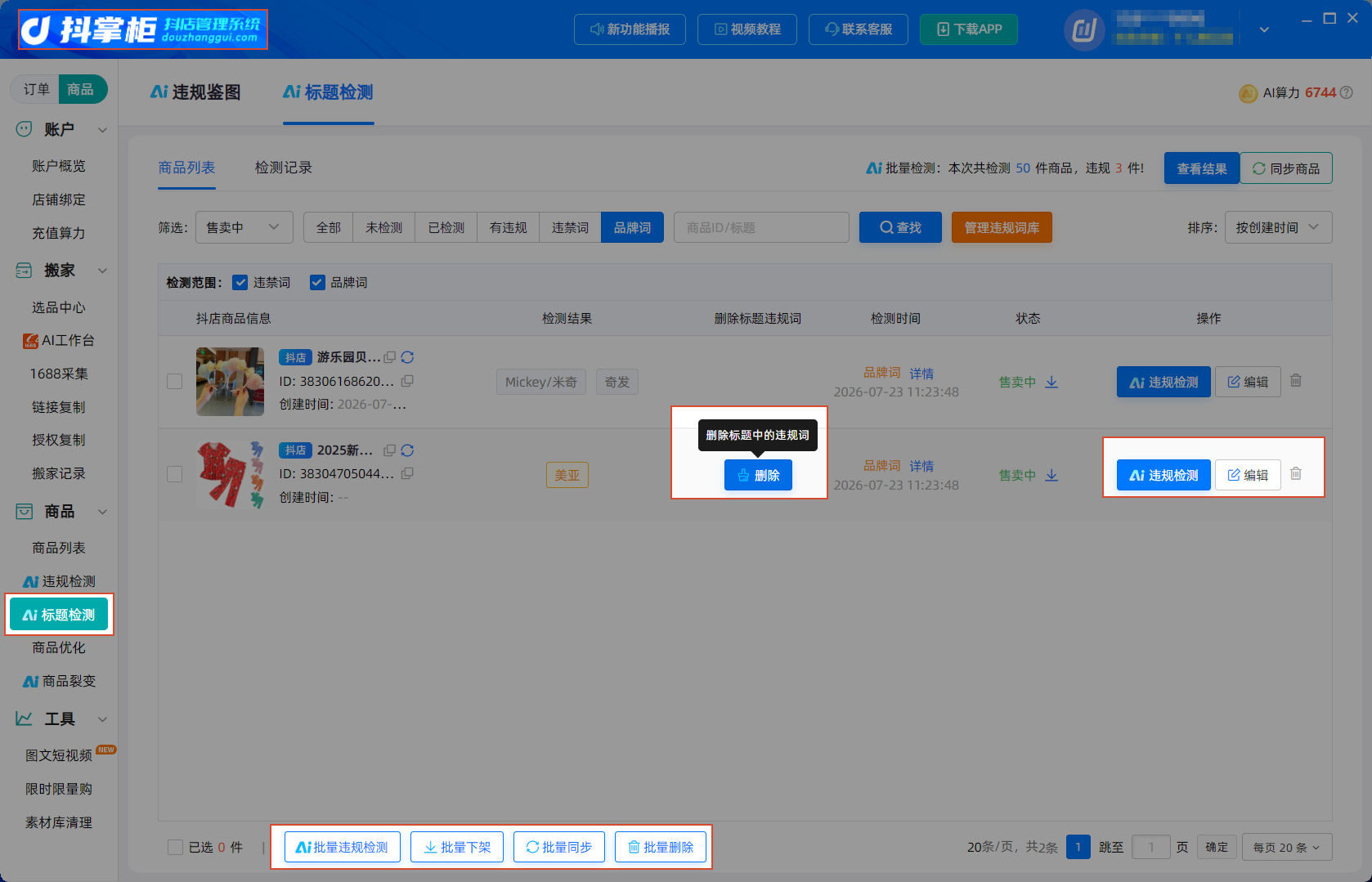Delete 游乐园贝 product with trash icon
The width and height of the screenshot is (1372, 882).
tap(1296, 381)
